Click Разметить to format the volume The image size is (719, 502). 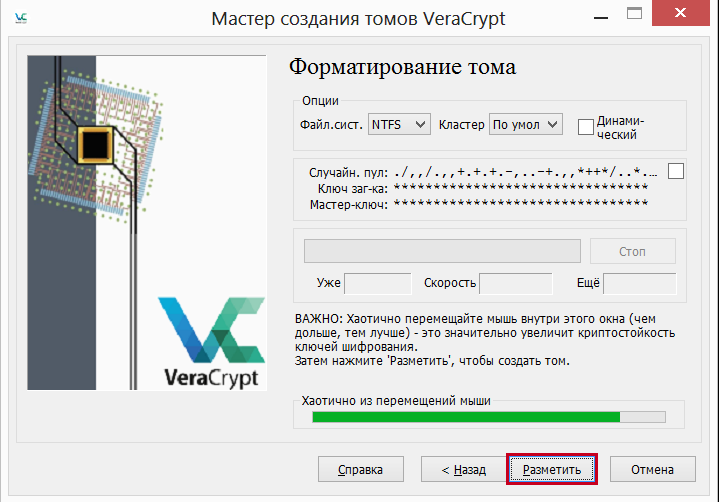coord(552,469)
